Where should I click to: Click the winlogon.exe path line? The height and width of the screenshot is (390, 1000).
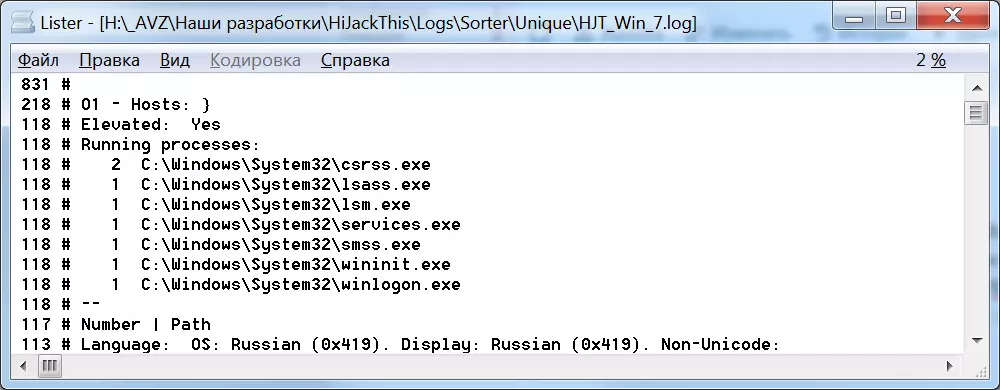[240, 284]
